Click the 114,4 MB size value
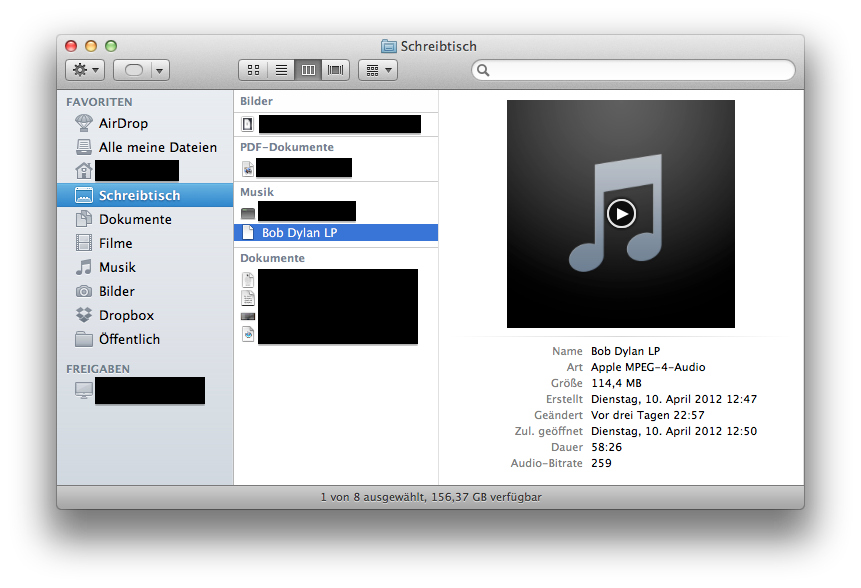Viewport: 861px width, 588px height. (616, 383)
